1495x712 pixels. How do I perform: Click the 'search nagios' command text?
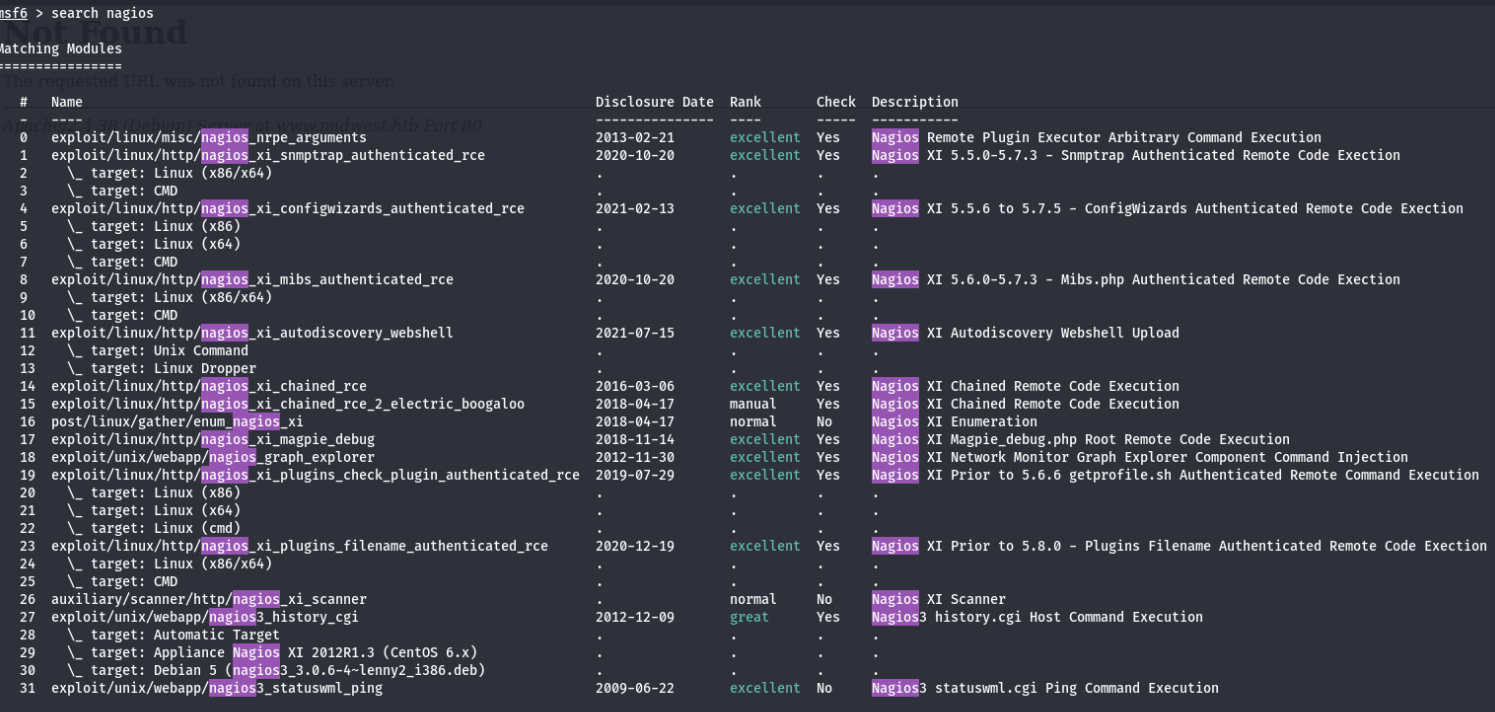pos(103,13)
